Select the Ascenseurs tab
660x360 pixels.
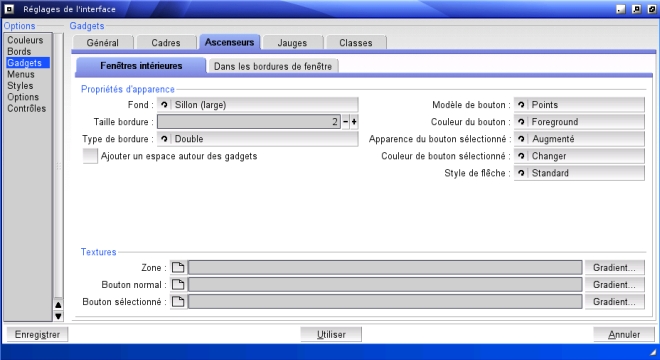coord(229,42)
